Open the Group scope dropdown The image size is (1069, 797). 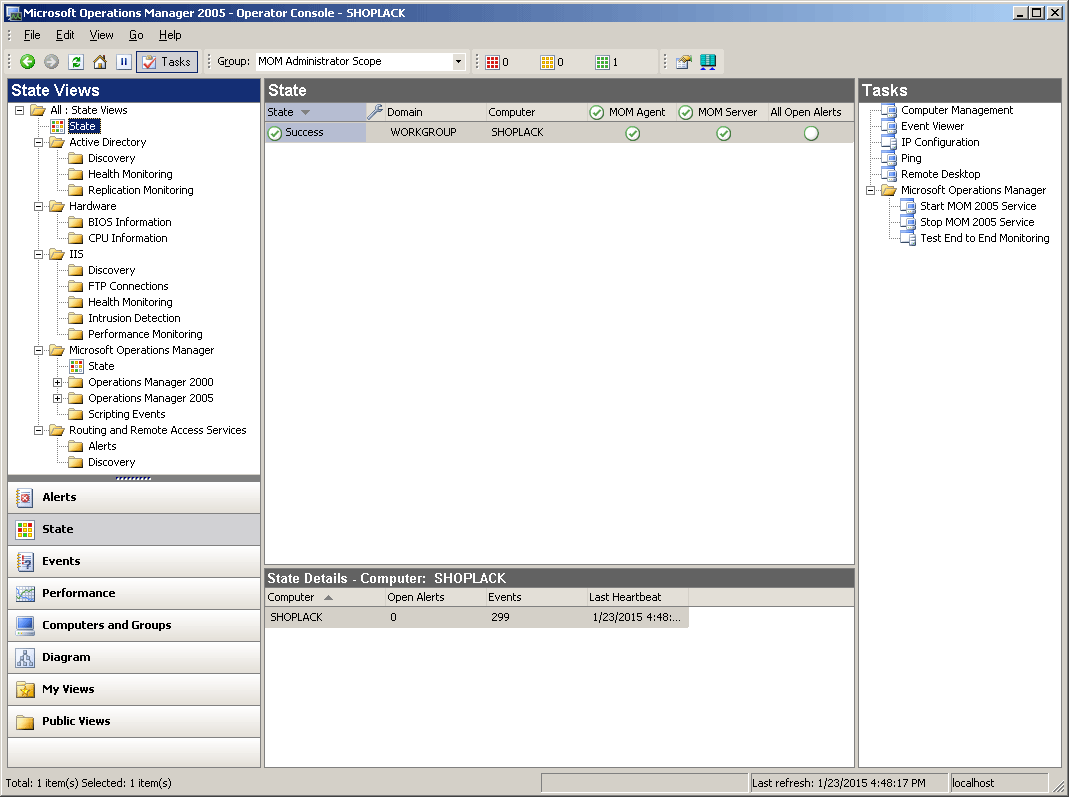(458, 61)
